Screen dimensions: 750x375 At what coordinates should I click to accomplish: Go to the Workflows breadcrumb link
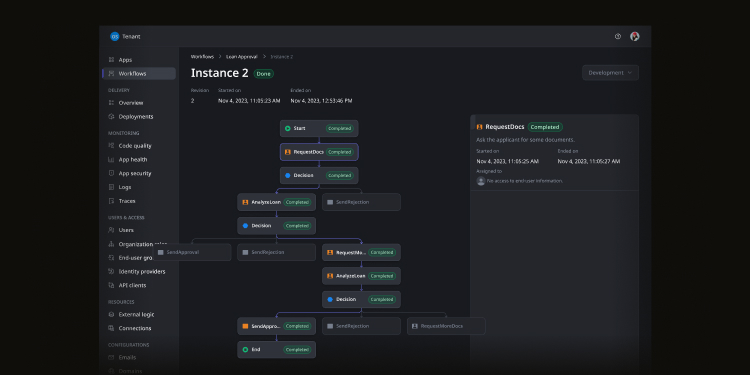(x=202, y=56)
